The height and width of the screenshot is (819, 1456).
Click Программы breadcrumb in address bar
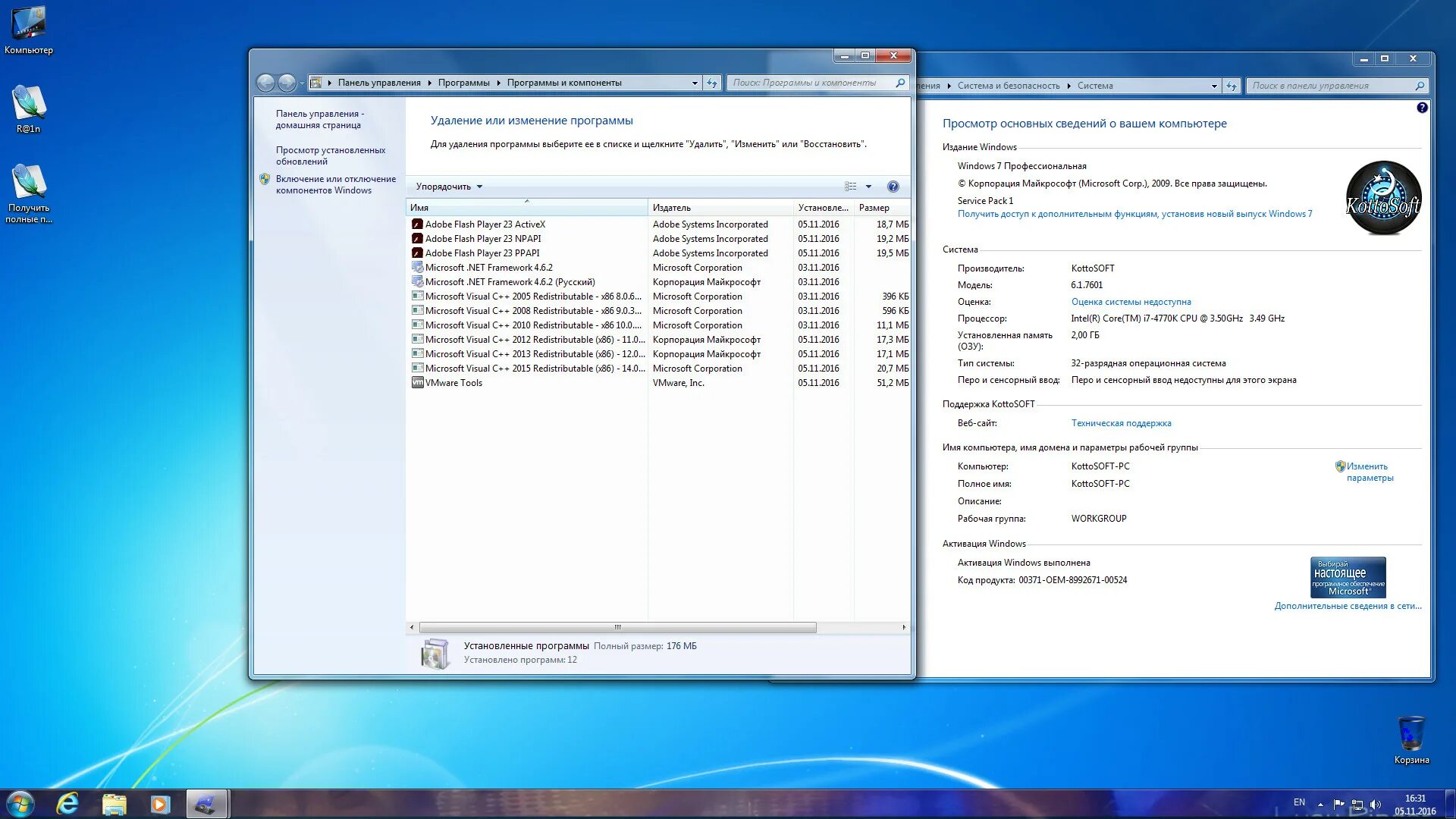(x=463, y=83)
